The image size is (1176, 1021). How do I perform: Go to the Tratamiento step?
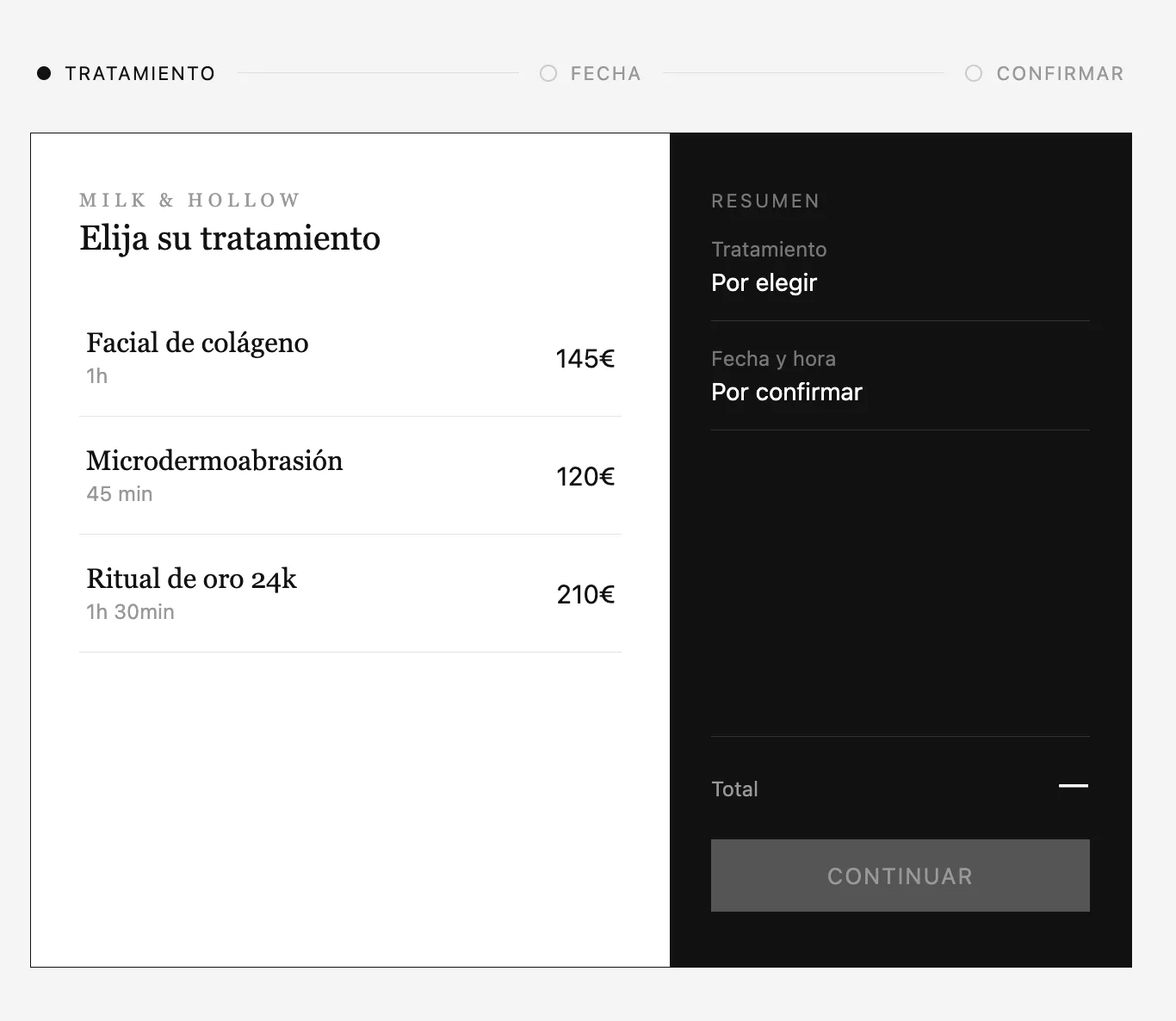click(x=126, y=73)
